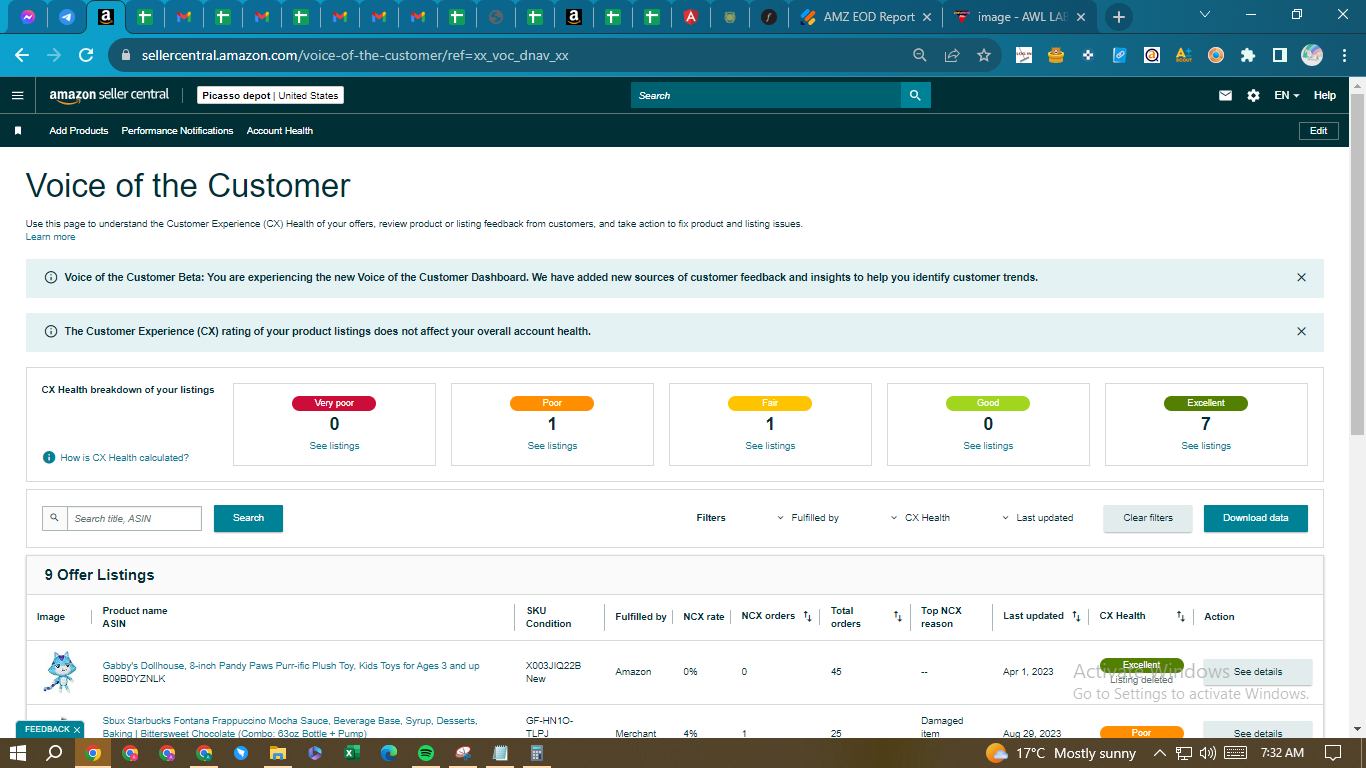The image size is (1366, 768).
Task: Go back with the browser back arrow
Action: 22,55
